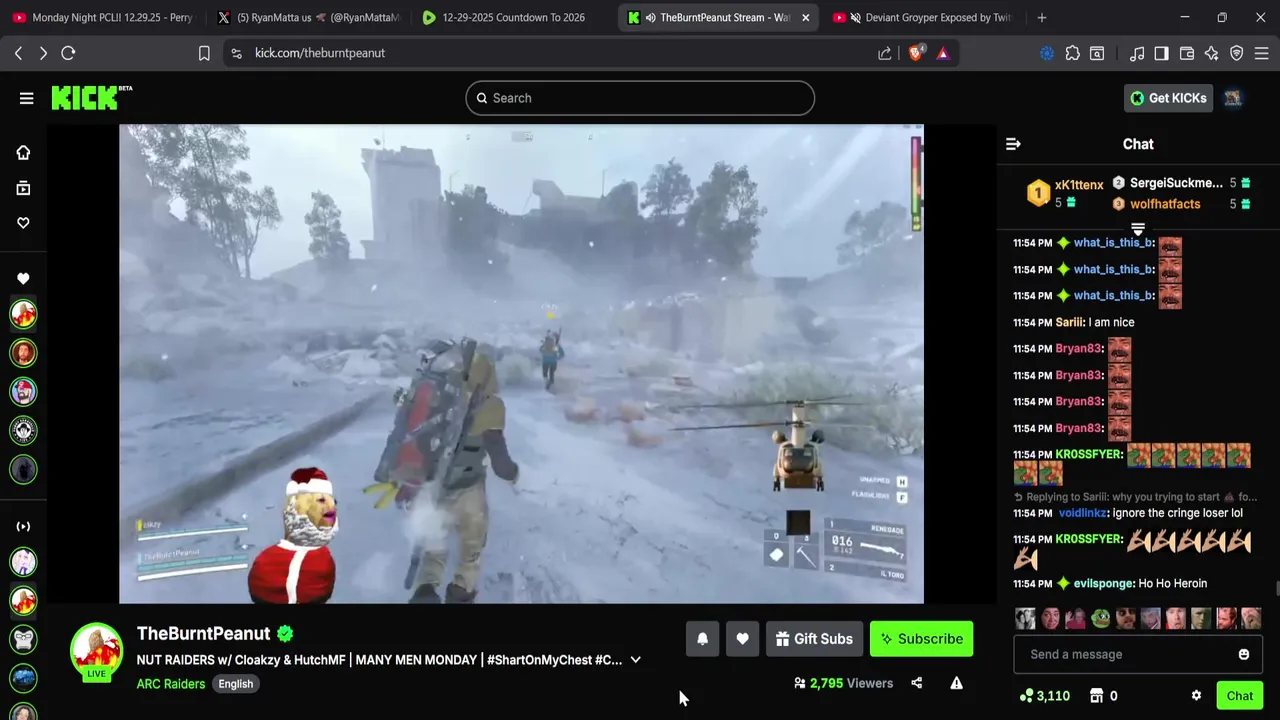Click the username Sariil in the chat
The image size is (1280, 720).
[x=1069, y=322]
